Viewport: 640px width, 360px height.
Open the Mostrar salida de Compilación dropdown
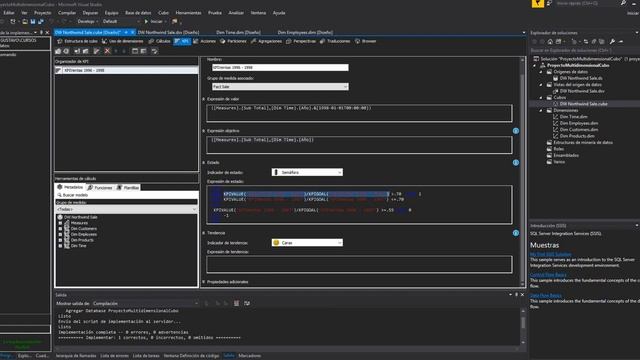pos(146,303)
